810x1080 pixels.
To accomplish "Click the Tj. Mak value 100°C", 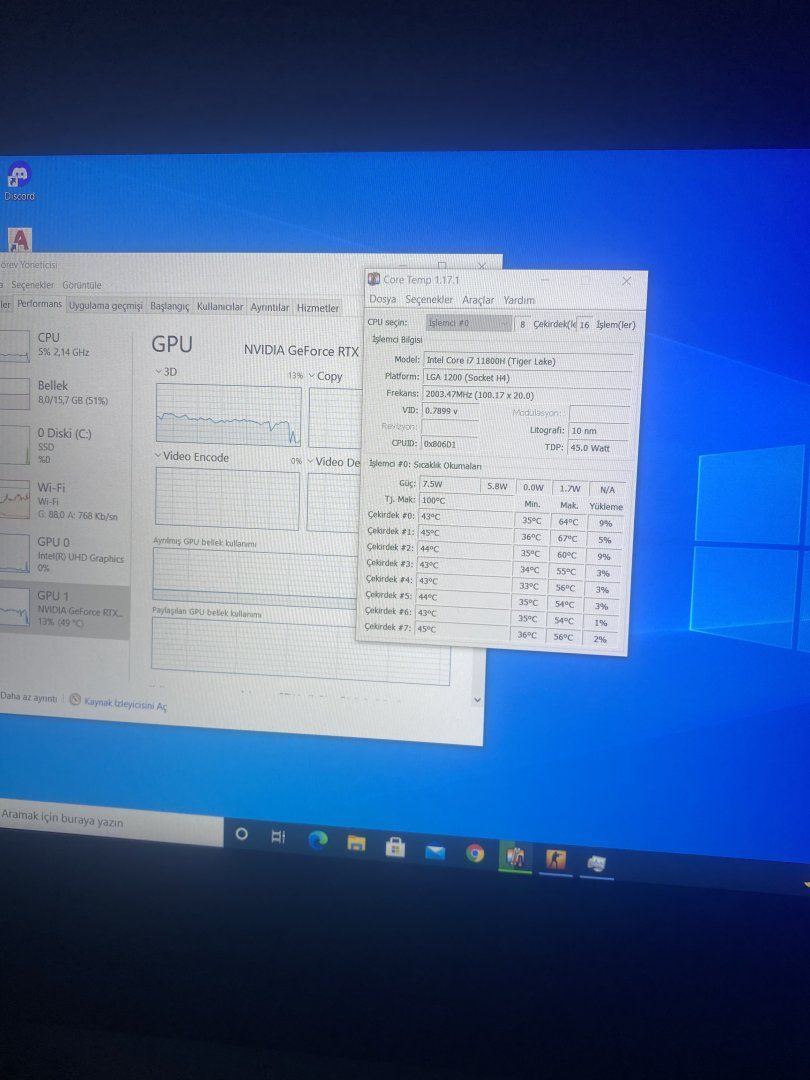I will (466, 501).
